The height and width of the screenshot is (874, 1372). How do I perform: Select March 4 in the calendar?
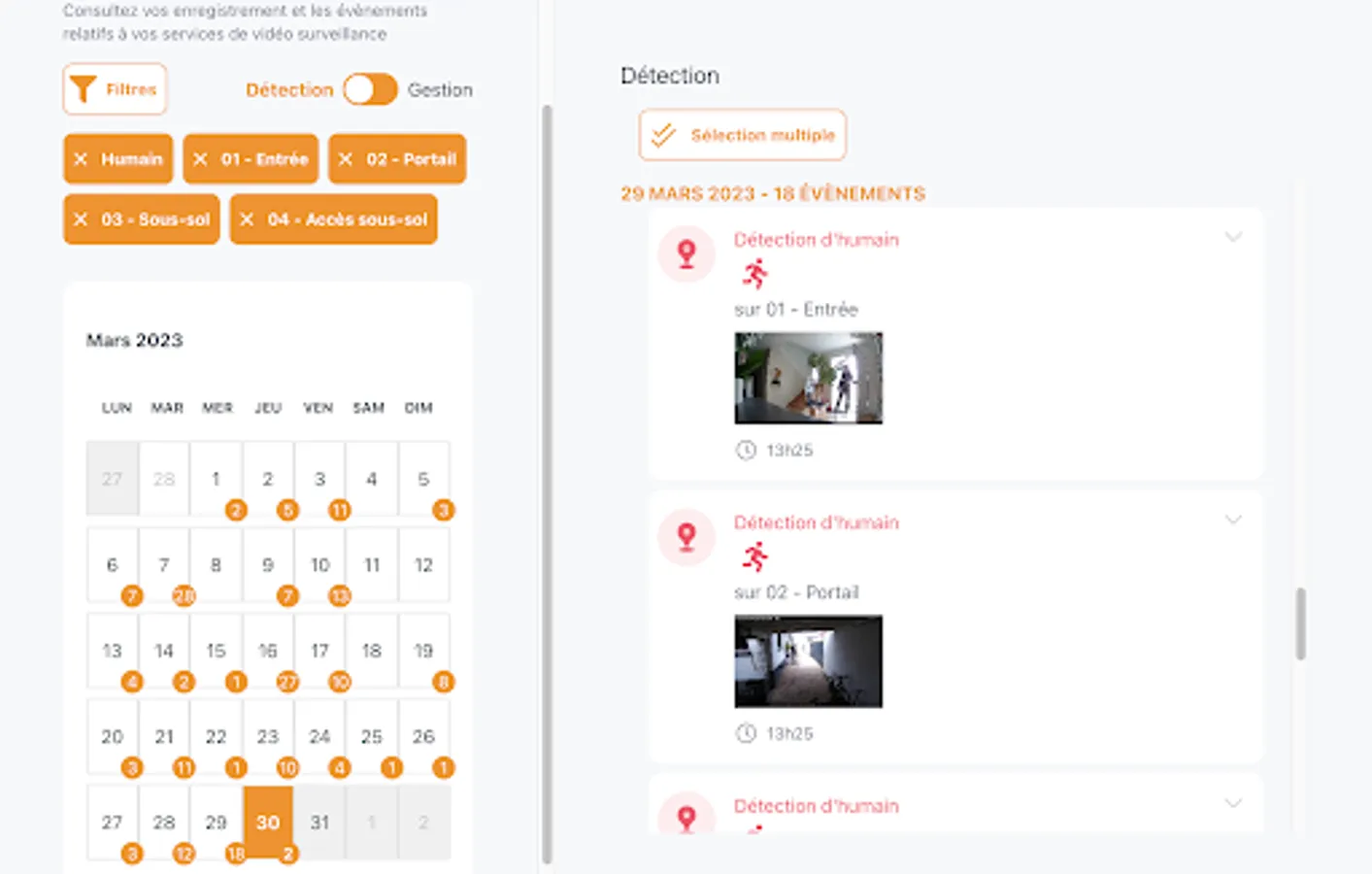click(372, 479)
